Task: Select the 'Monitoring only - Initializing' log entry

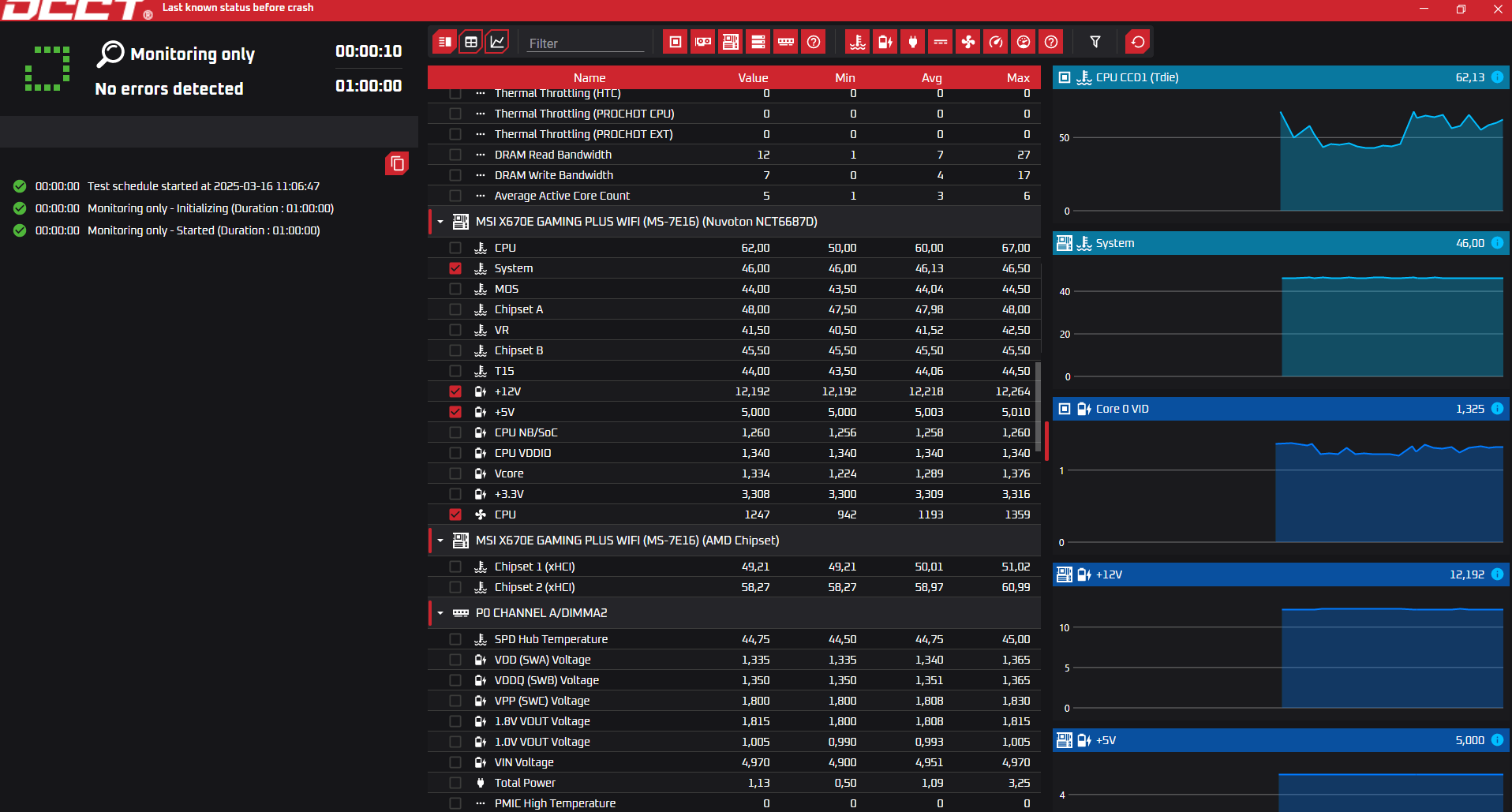Action: (x=211, y=208)
